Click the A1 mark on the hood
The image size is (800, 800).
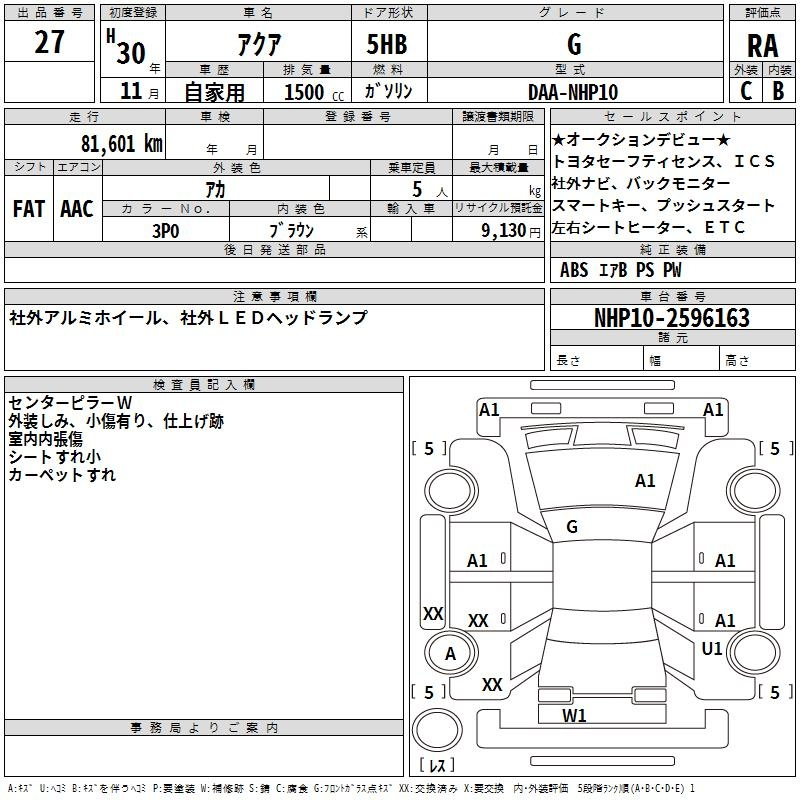pos(644,481)
